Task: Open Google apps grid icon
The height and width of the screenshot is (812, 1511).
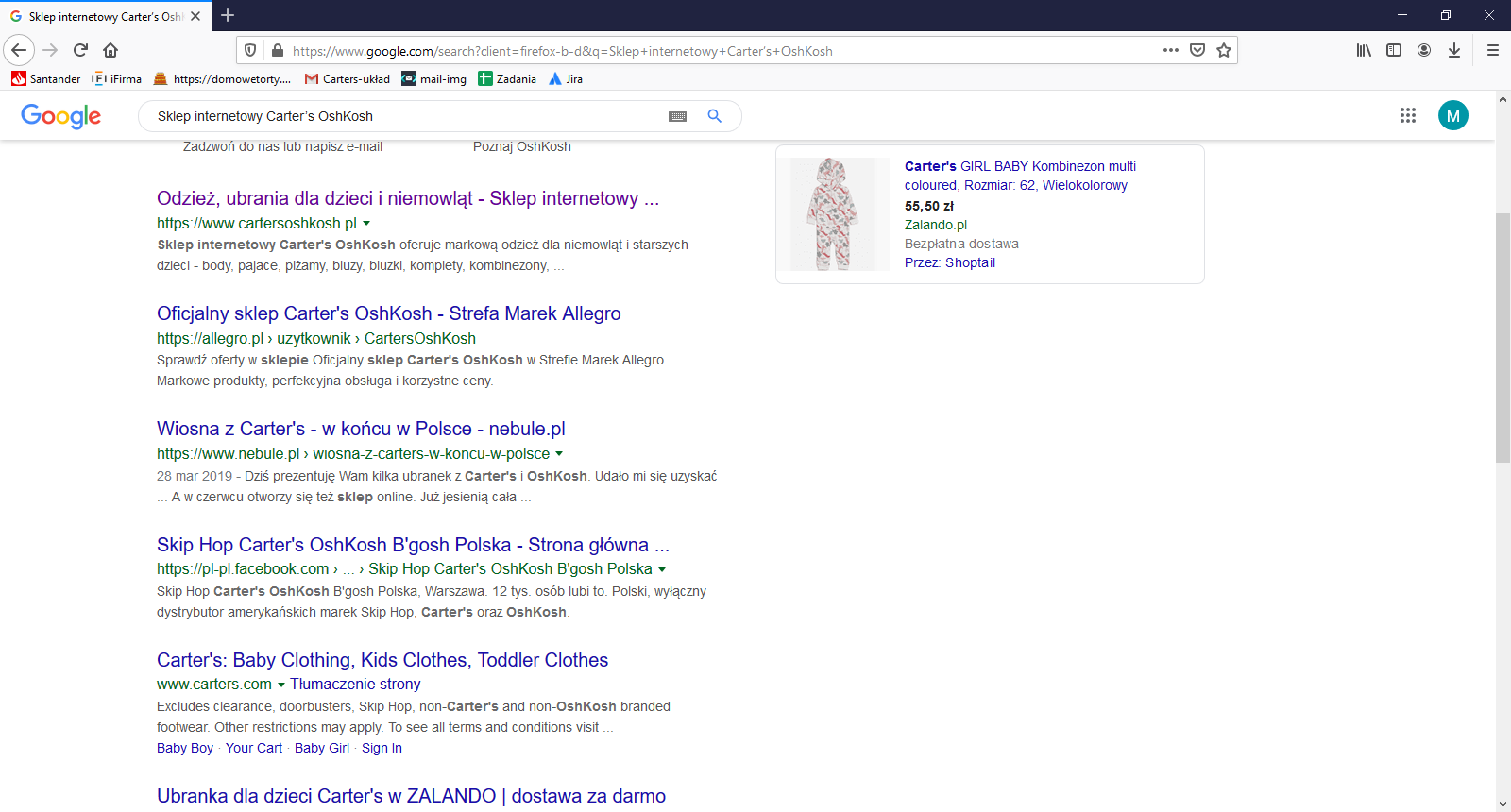Action: pos(1407,115)
